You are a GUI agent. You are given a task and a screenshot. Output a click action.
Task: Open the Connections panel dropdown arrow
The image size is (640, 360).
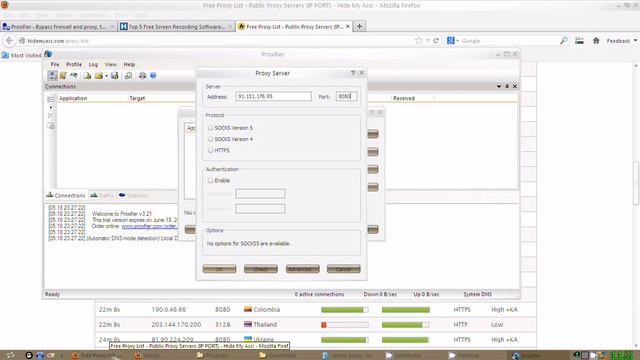pyautogui.click(x=499, y=86)
